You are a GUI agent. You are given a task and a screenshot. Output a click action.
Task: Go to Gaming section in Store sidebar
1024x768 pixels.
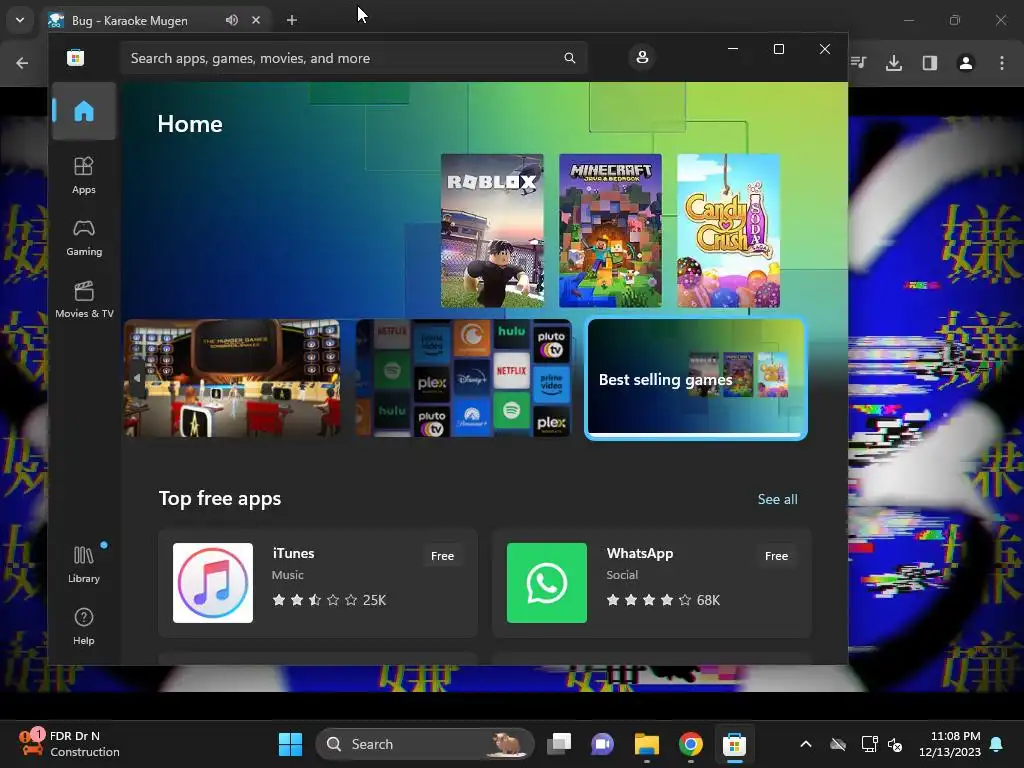(x=84, y=238)
